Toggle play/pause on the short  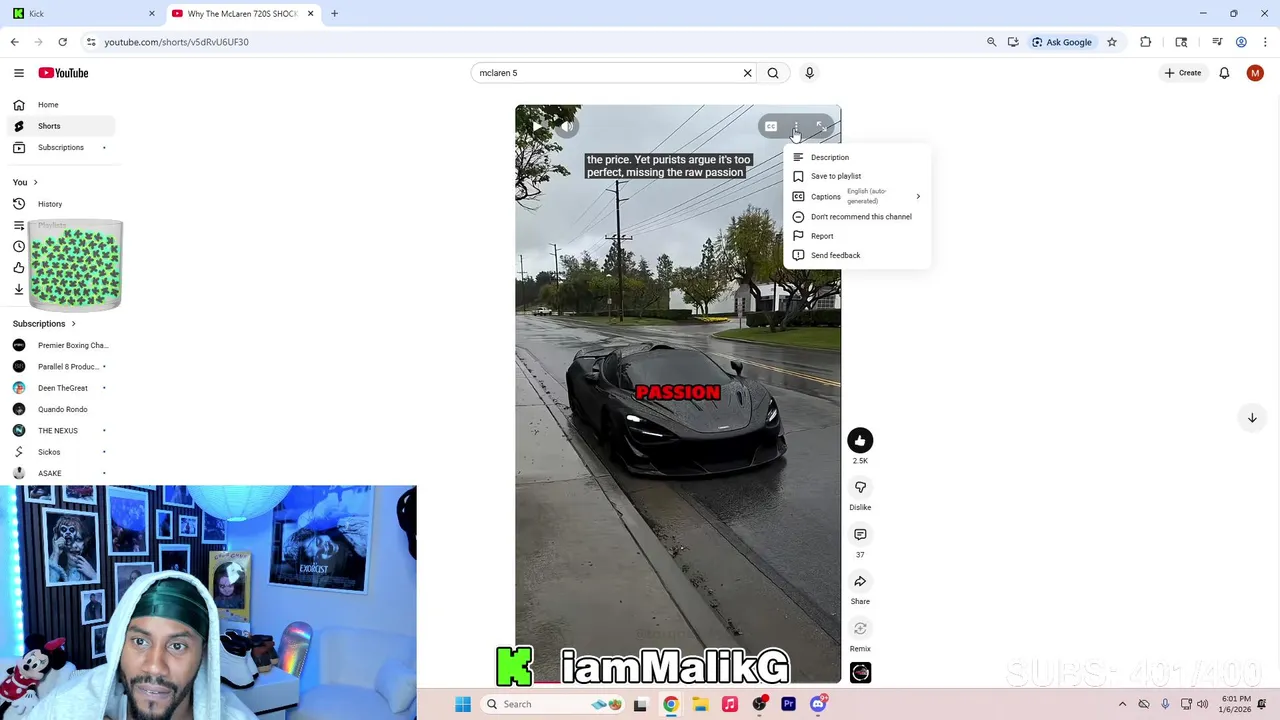[535, 127]
